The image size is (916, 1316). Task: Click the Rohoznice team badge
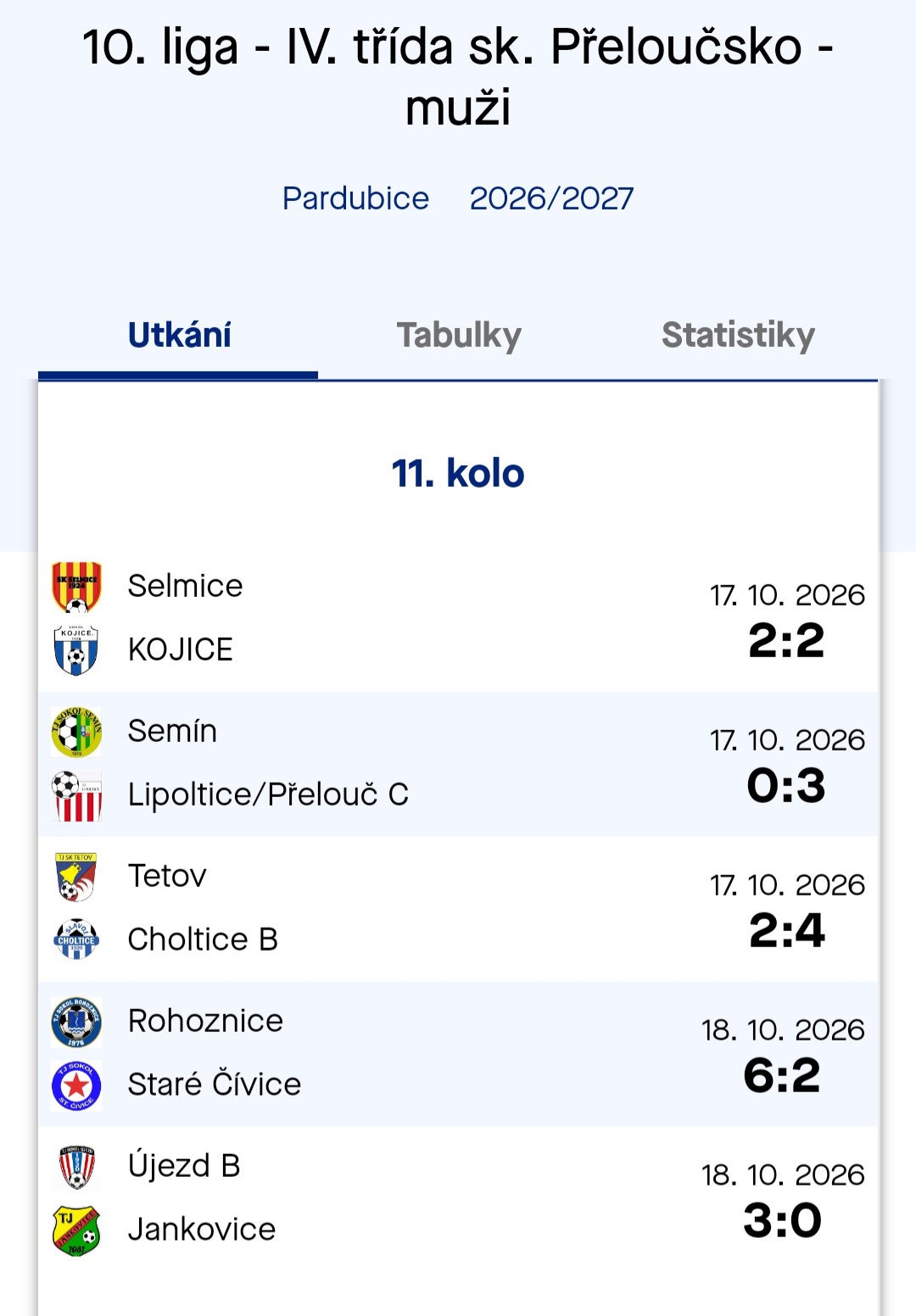point(76,1022)
